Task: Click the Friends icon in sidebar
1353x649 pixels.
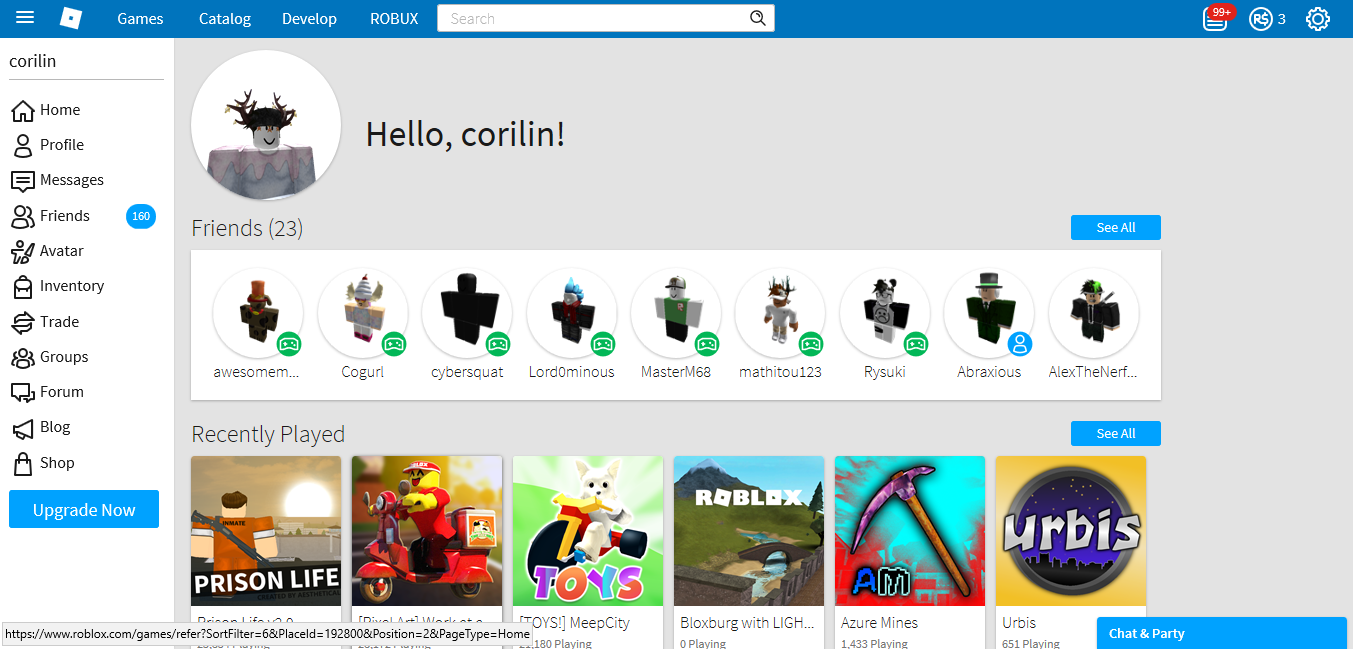Action: coord(23,216)
